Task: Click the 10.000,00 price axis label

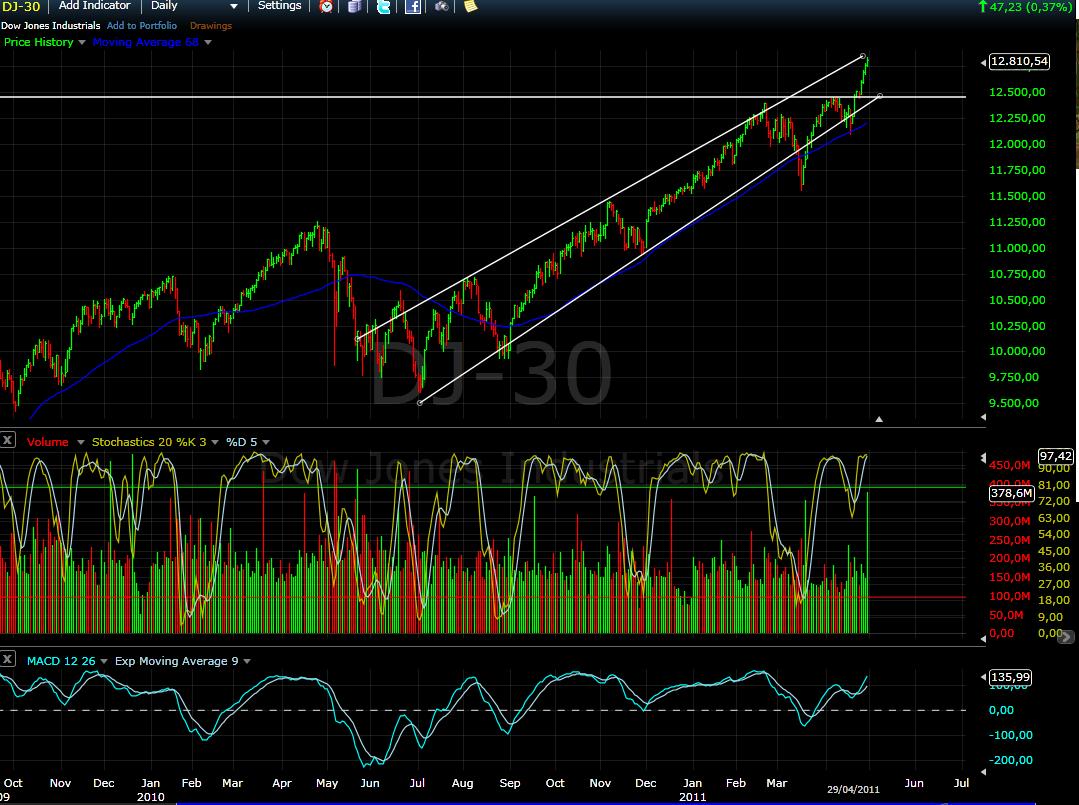Action: [1017, 351]
